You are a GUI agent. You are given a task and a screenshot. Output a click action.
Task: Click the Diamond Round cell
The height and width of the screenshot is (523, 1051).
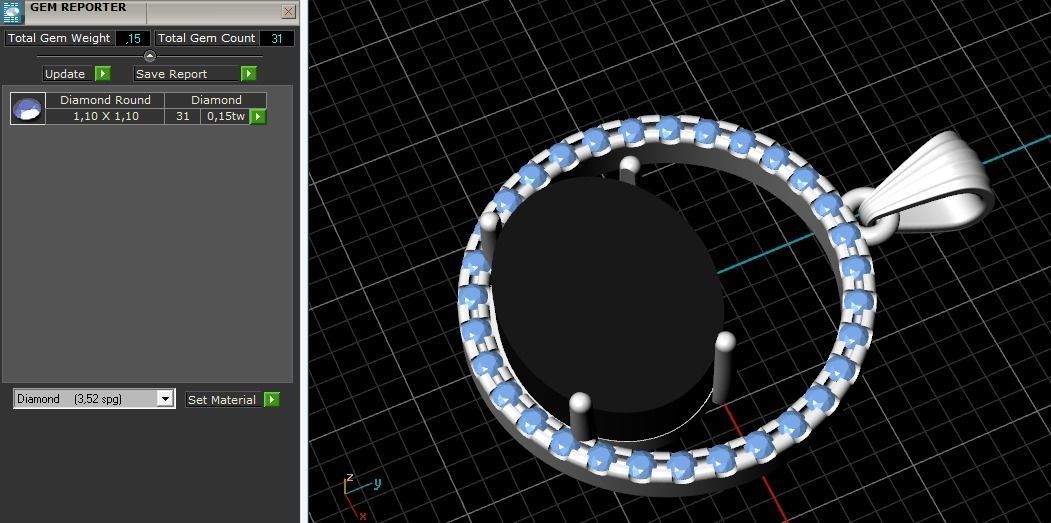[105, 100]
